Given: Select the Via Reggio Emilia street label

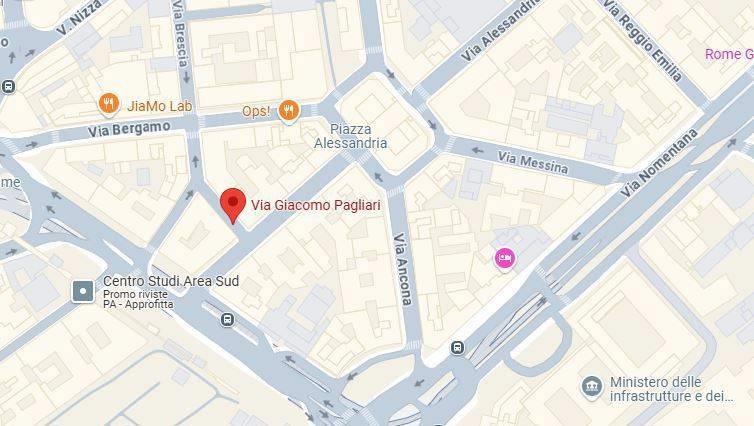Looking at the screenshot, I should coord(641,40).
